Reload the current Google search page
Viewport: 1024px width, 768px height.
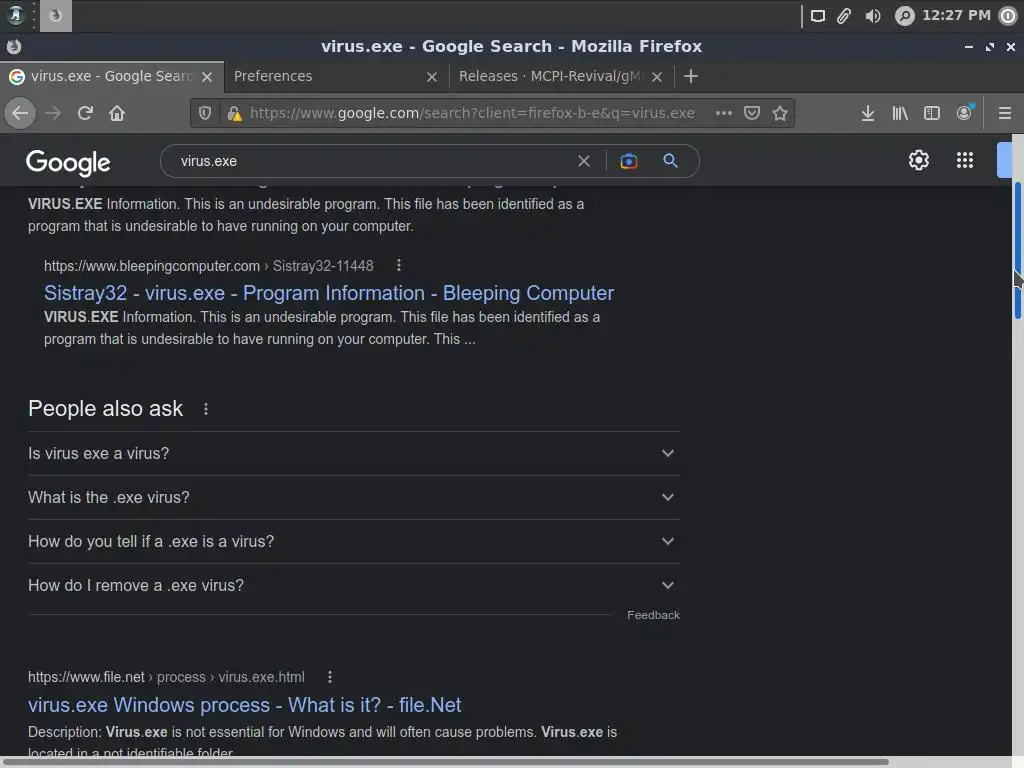(85, 113)
